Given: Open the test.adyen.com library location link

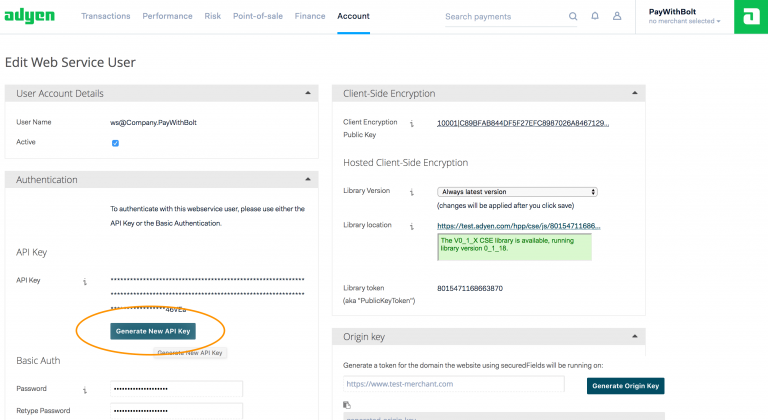Looking at the screenshot, I should [519, 226].
